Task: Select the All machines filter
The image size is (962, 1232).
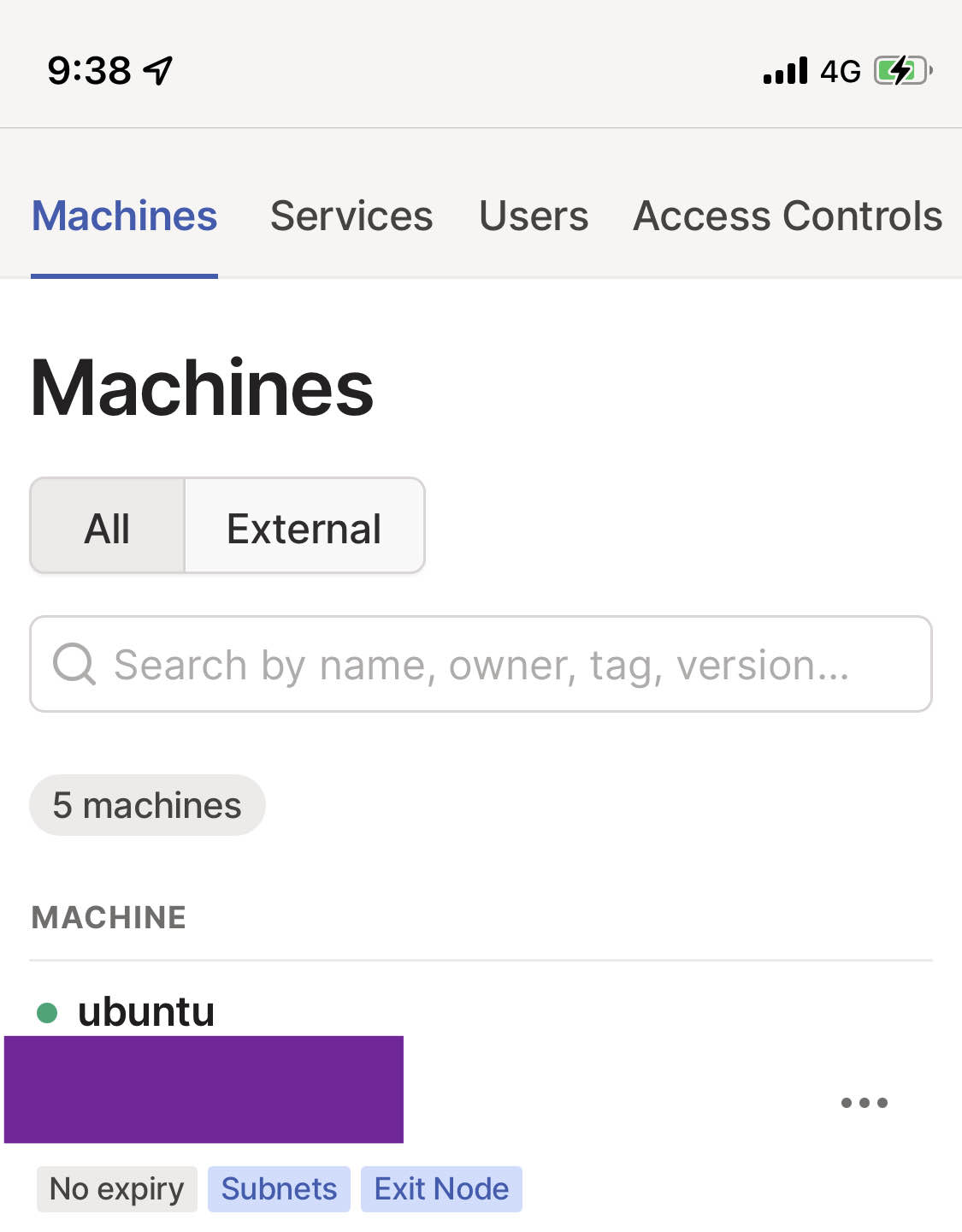Action: [108, 526]
